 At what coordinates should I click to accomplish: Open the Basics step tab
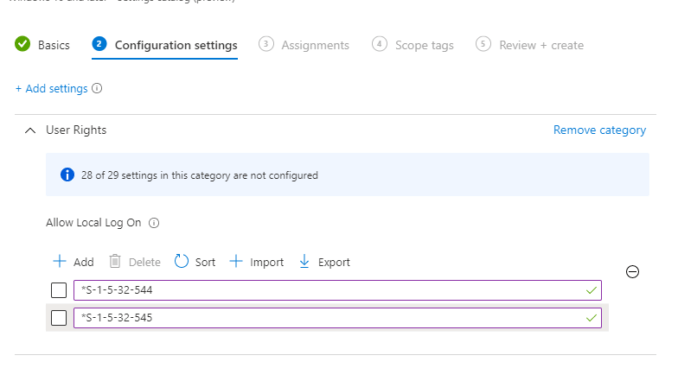[42, 45]
